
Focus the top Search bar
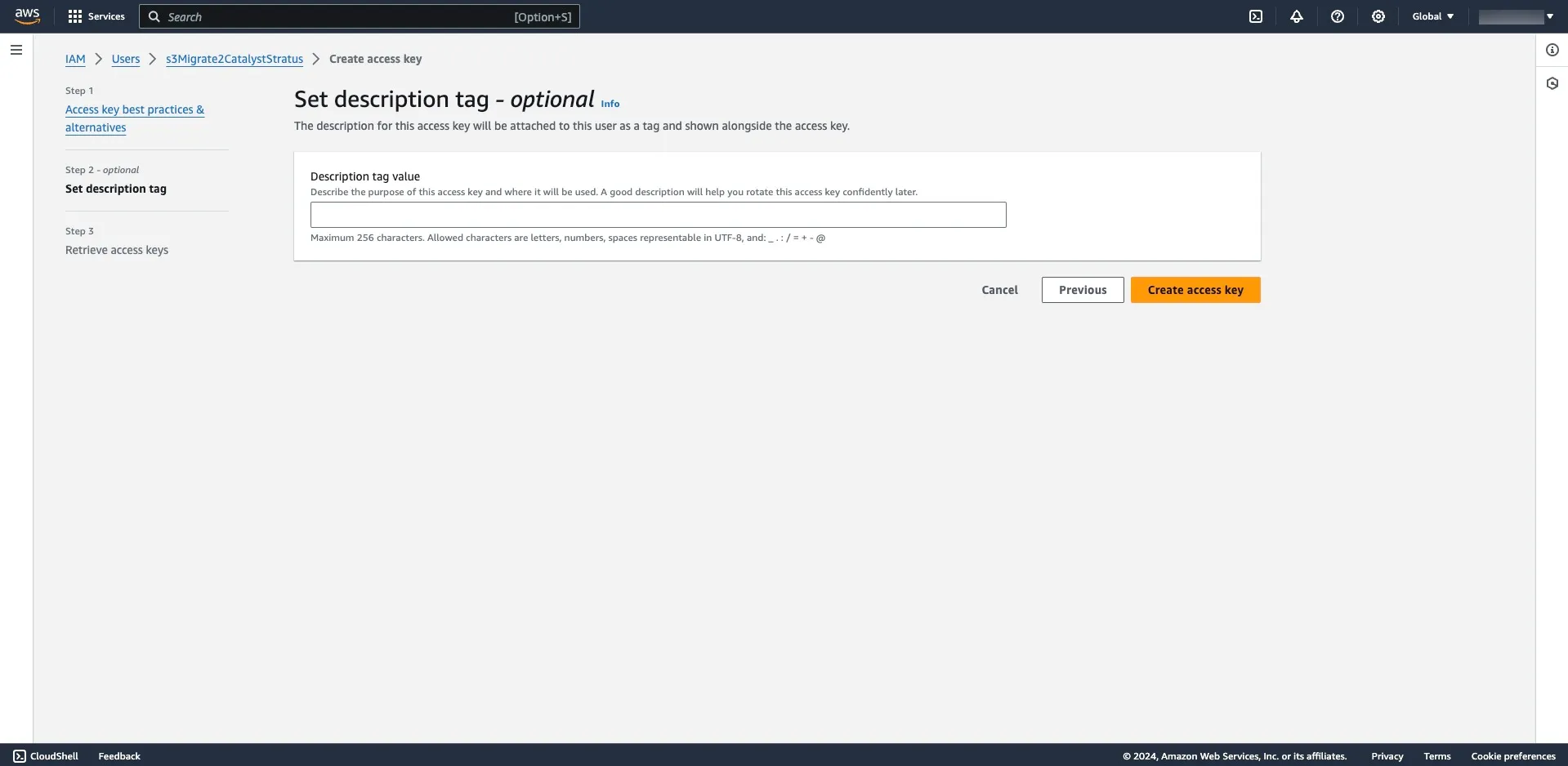tap(360, 16)
